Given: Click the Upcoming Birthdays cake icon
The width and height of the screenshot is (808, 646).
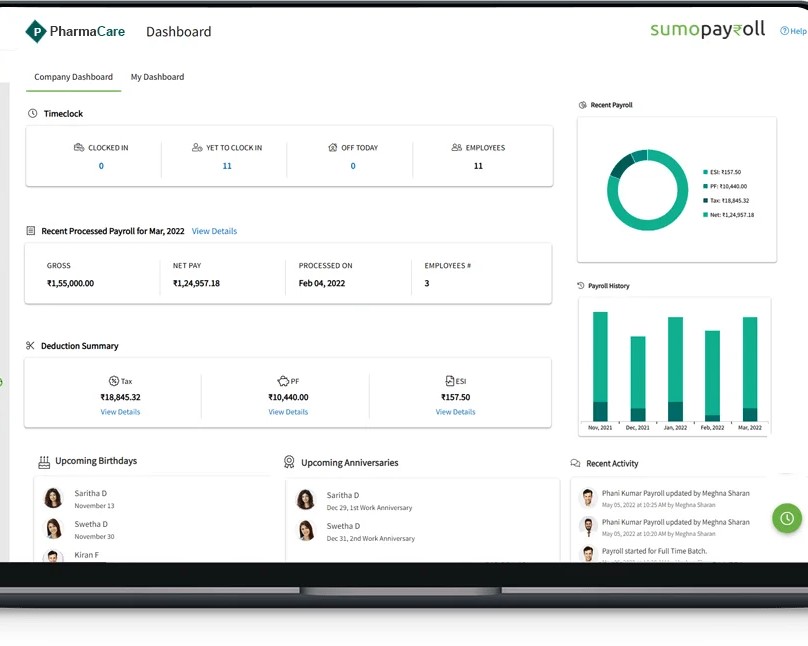Looking at the screenshot, I should (x=44, y=462).
